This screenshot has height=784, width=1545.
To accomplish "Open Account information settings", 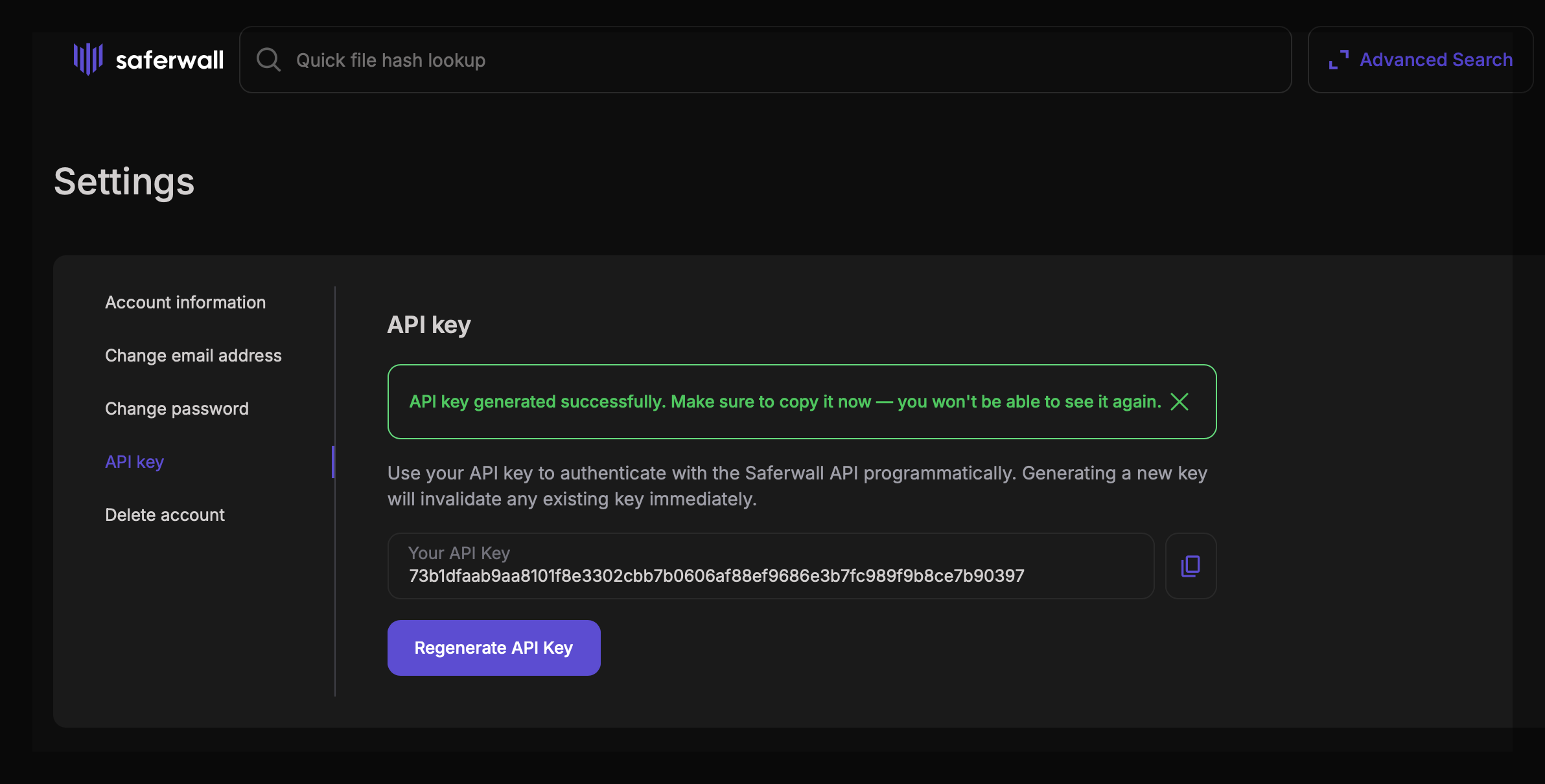I will point(185,302).
